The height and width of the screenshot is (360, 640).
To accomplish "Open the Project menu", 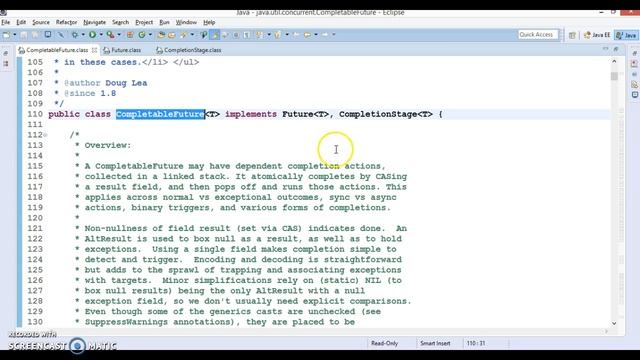I will 144,22.
